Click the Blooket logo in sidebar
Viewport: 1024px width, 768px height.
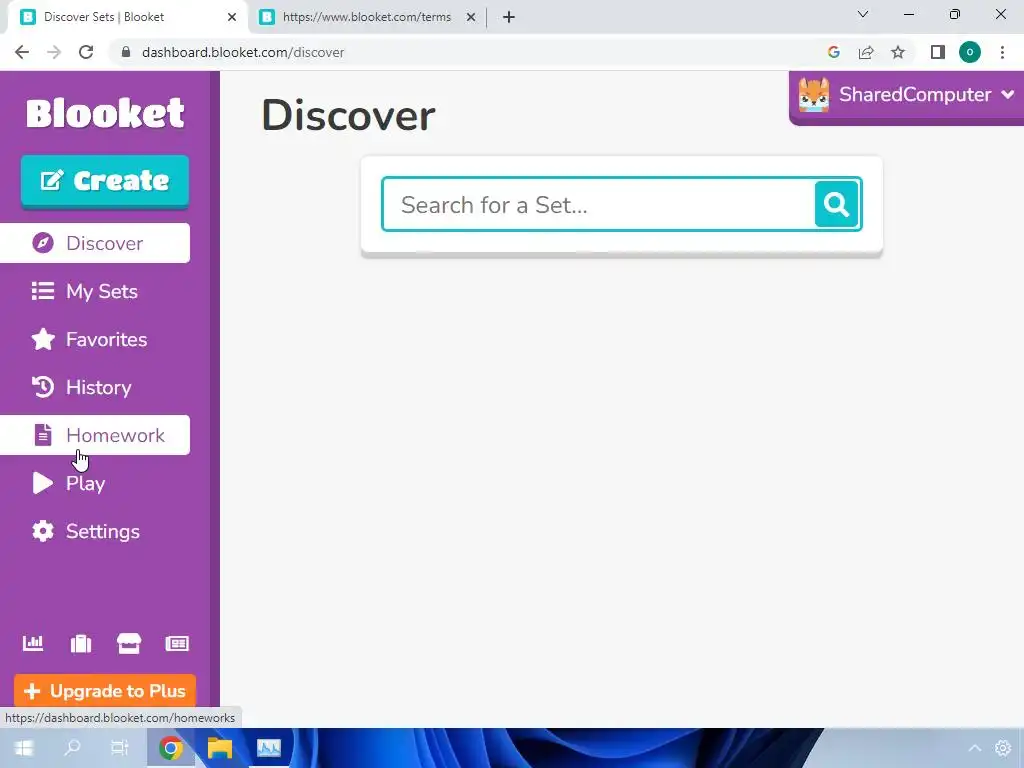pos(105,113)
